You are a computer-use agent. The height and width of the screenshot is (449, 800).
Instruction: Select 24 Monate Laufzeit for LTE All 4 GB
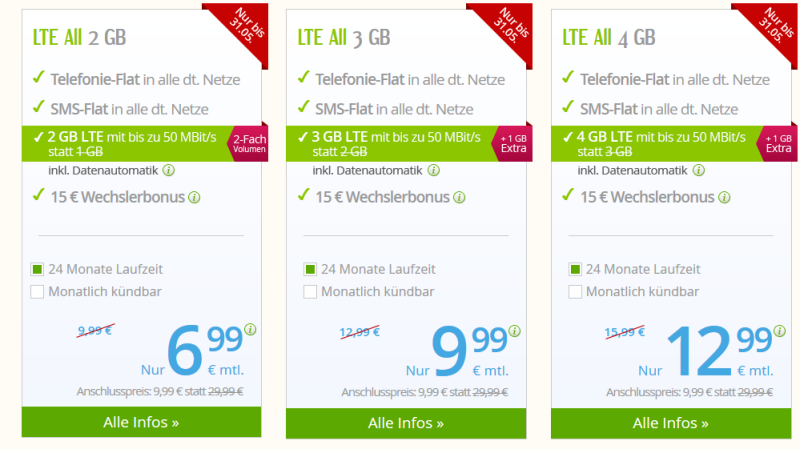575,269
